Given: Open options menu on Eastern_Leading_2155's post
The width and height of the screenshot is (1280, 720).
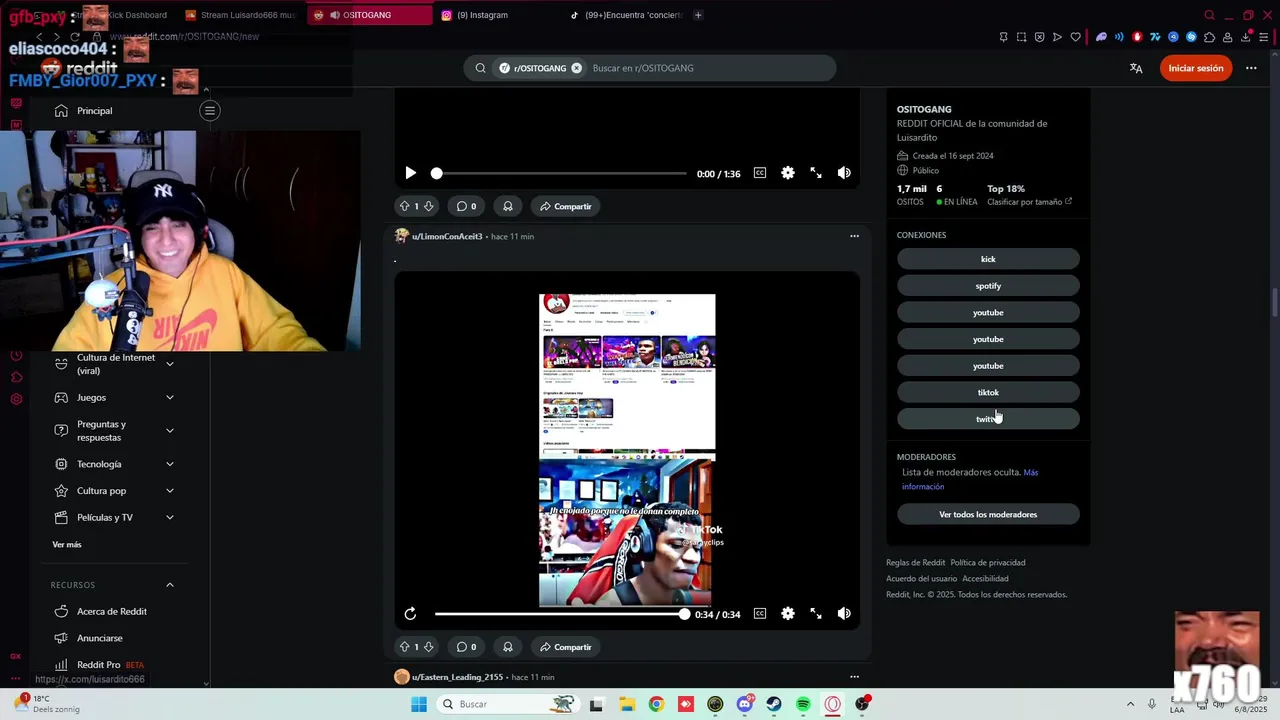Looking at the screenshot, I should pos(854,677).
